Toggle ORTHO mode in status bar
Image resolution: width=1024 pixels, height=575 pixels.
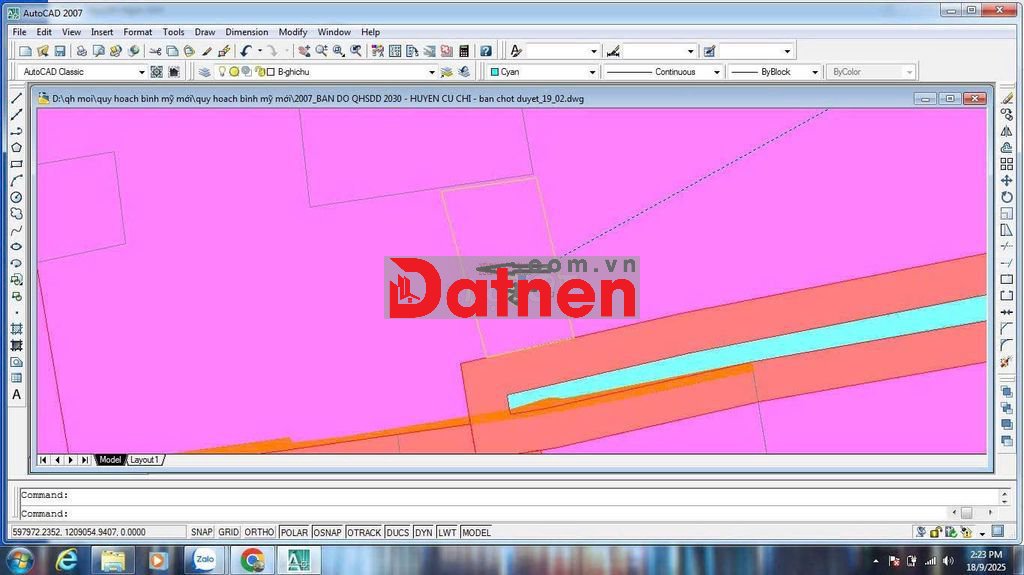tap(259, 532)
